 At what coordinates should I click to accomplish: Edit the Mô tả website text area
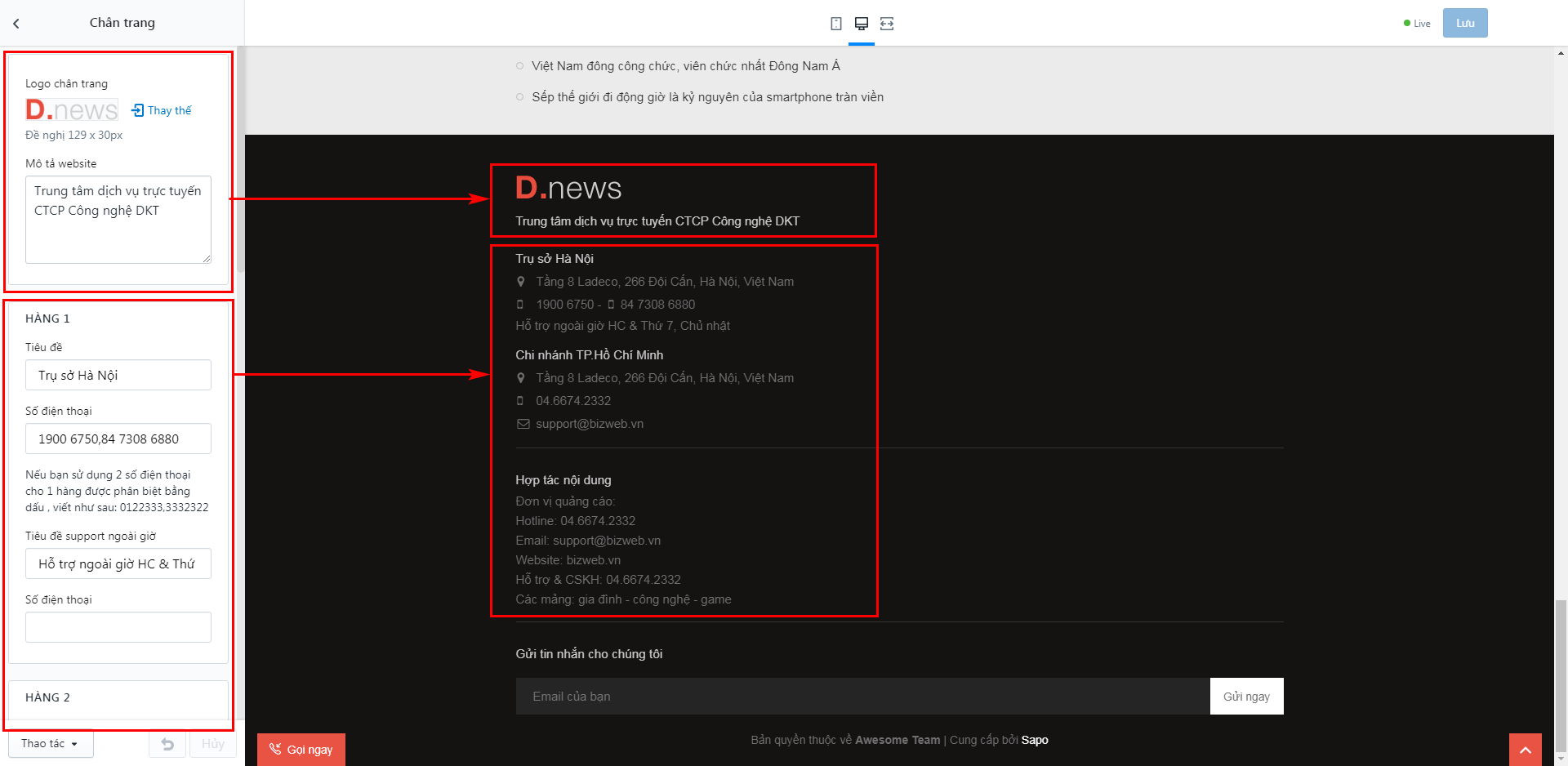pos(118,220)
